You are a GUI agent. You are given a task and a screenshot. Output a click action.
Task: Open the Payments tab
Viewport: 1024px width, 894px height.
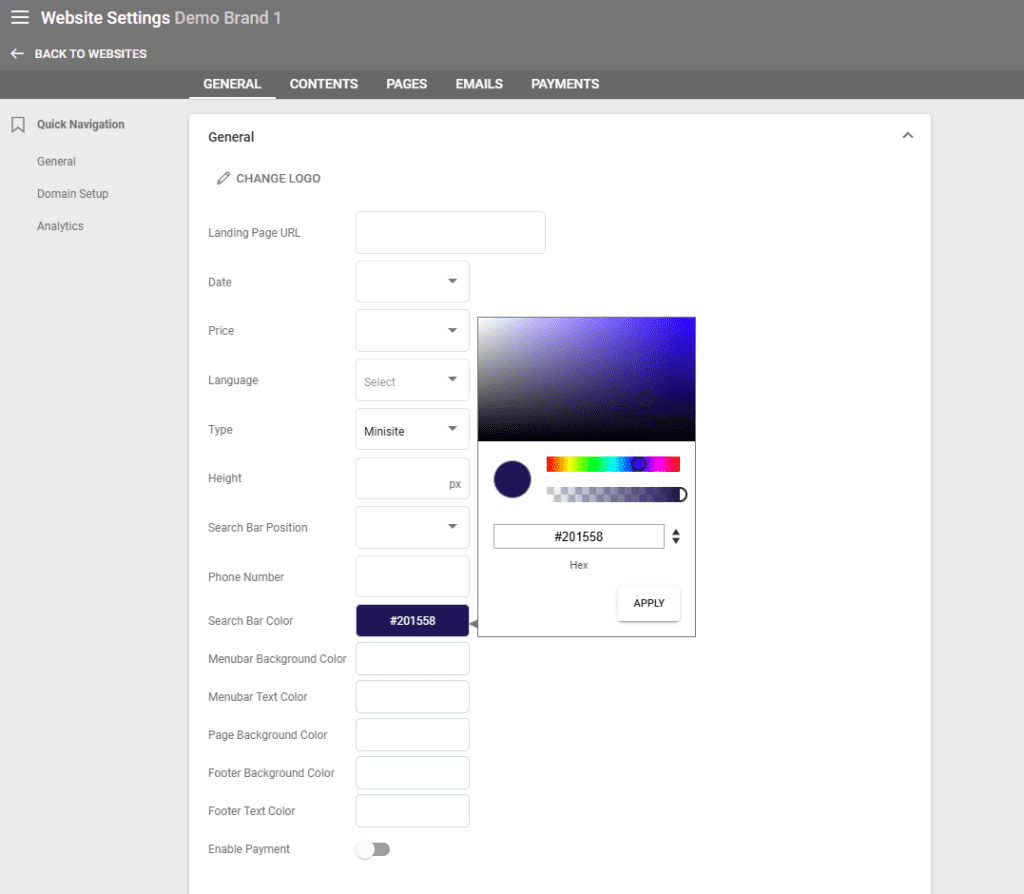tap(565, 84)
